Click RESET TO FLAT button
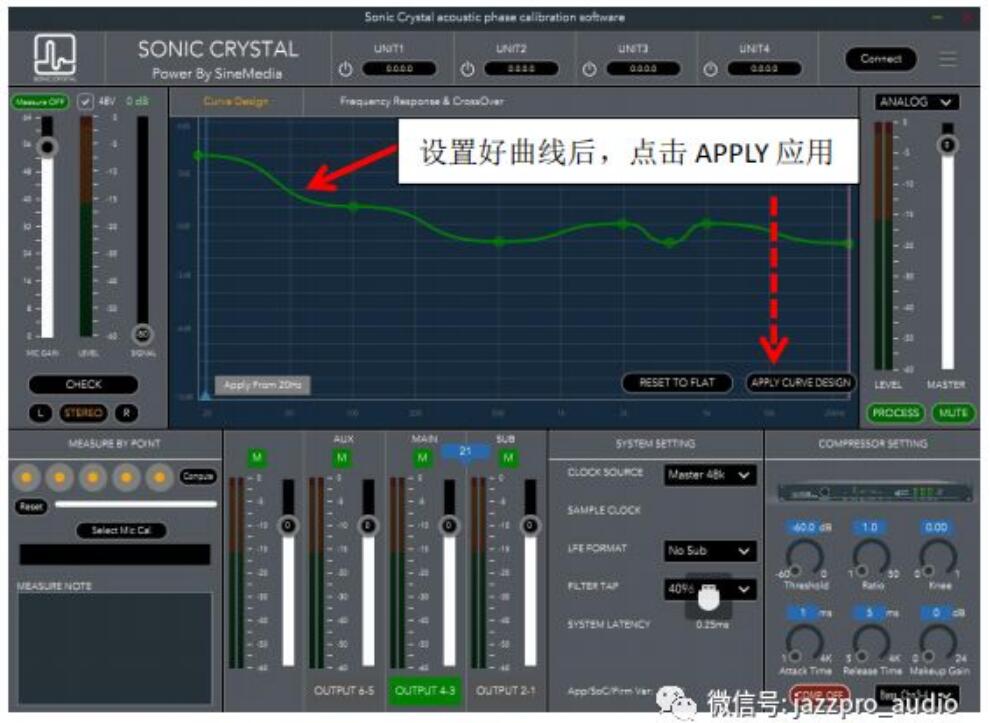Screen dimensions: 990x723 (x=677, y=383)
